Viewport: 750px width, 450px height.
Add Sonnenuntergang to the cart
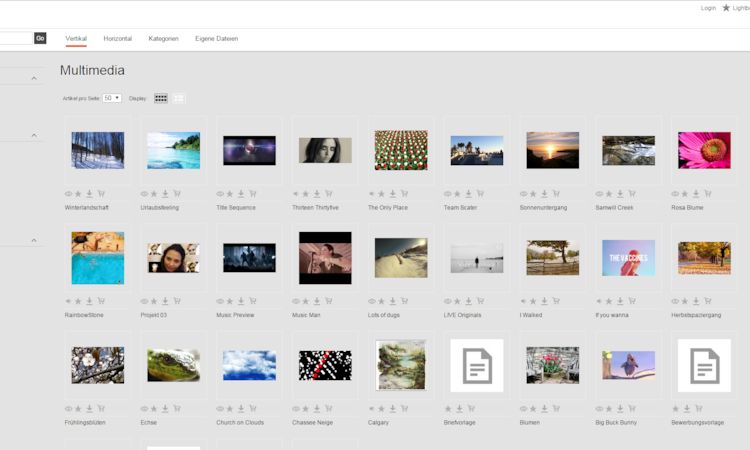coord(556,194)
